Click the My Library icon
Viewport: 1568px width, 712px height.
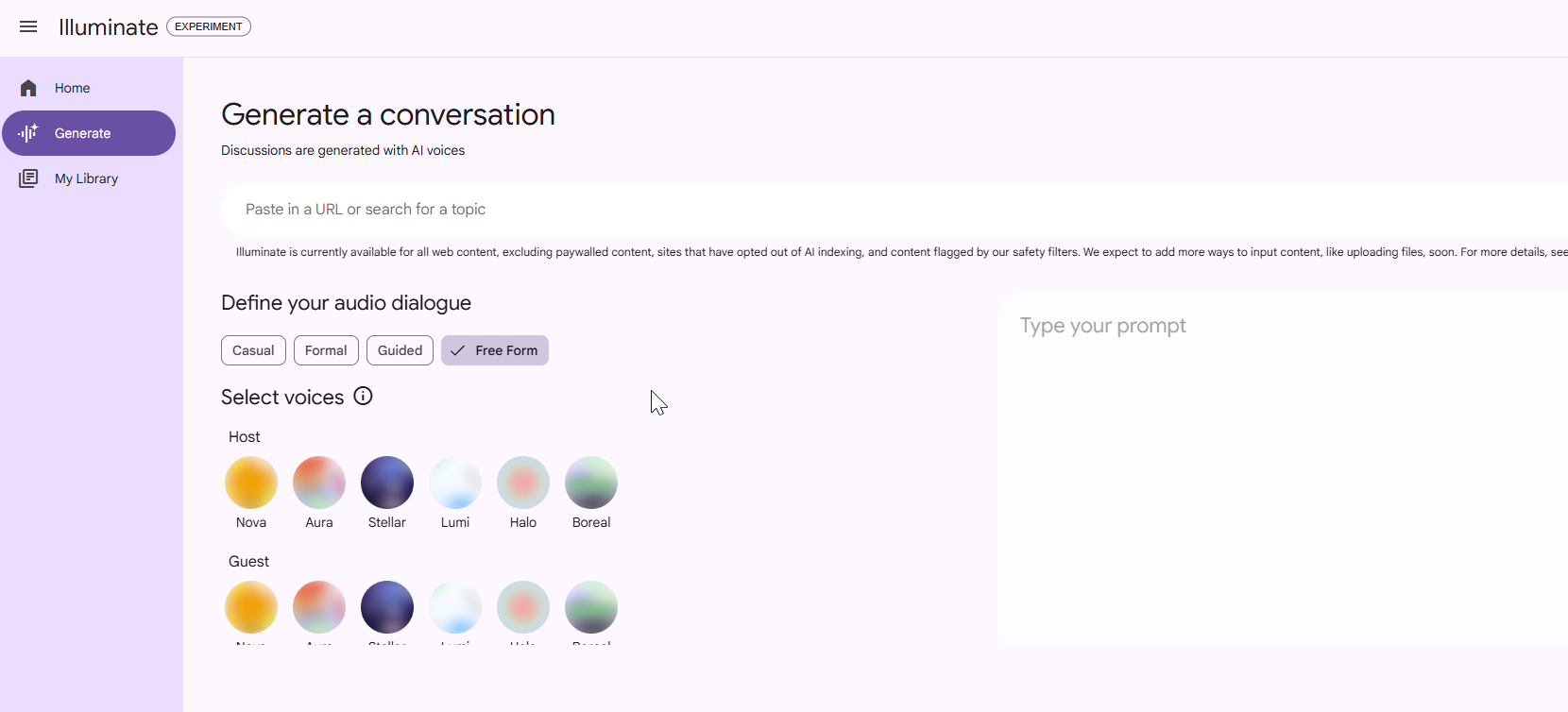[28, 178]
